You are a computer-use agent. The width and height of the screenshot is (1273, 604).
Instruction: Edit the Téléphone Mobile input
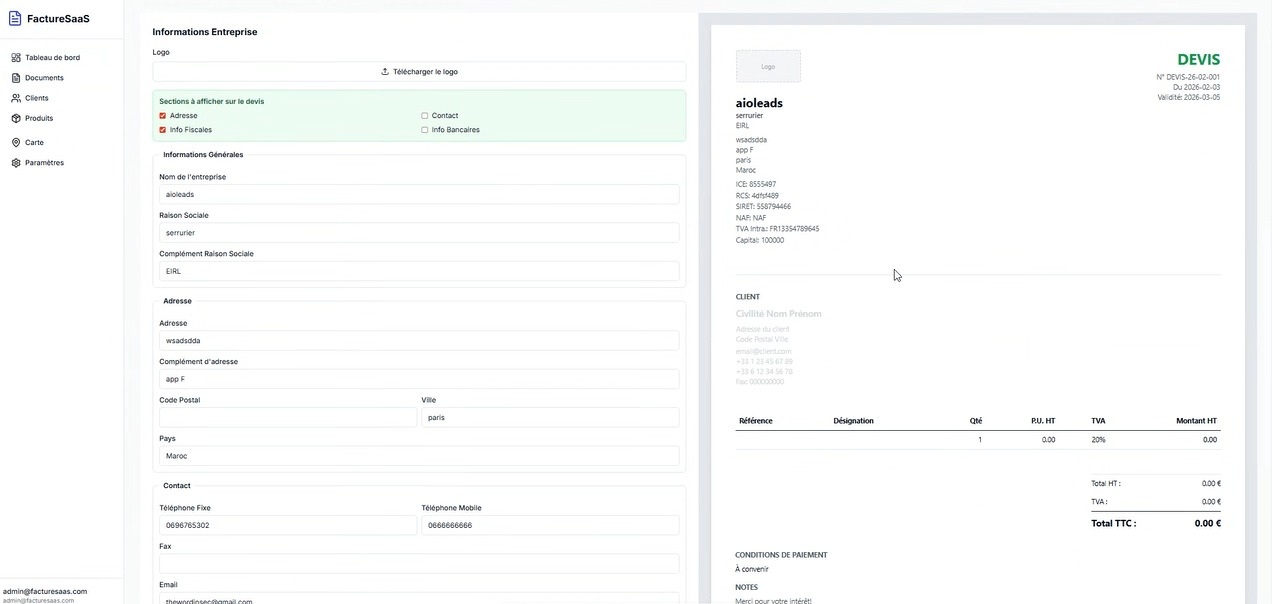[550, 525]
